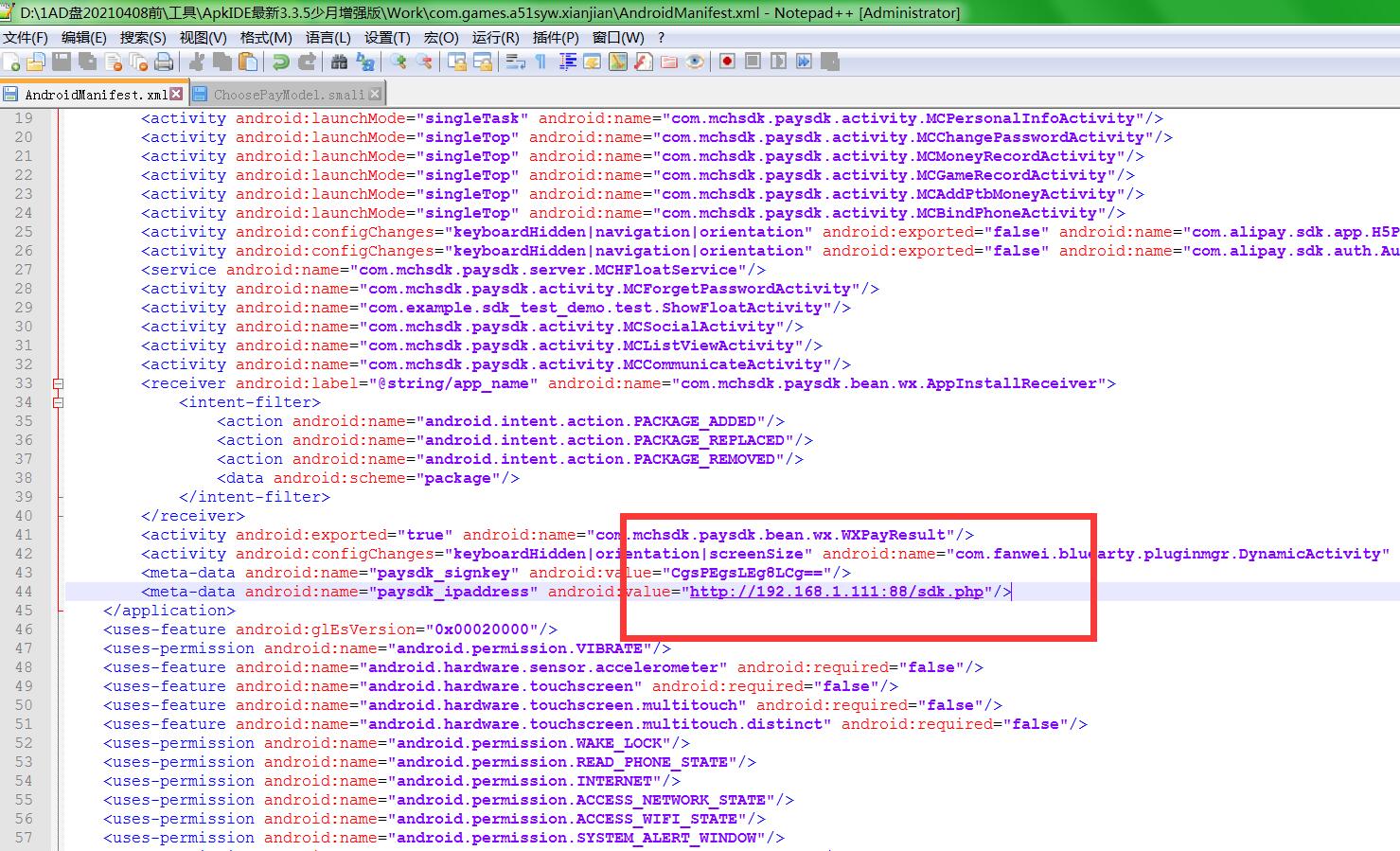This screenshot has width=1400, height=851.
Task: Toggle Show All Characters pilcrow icon
Action: coord(541,62)
